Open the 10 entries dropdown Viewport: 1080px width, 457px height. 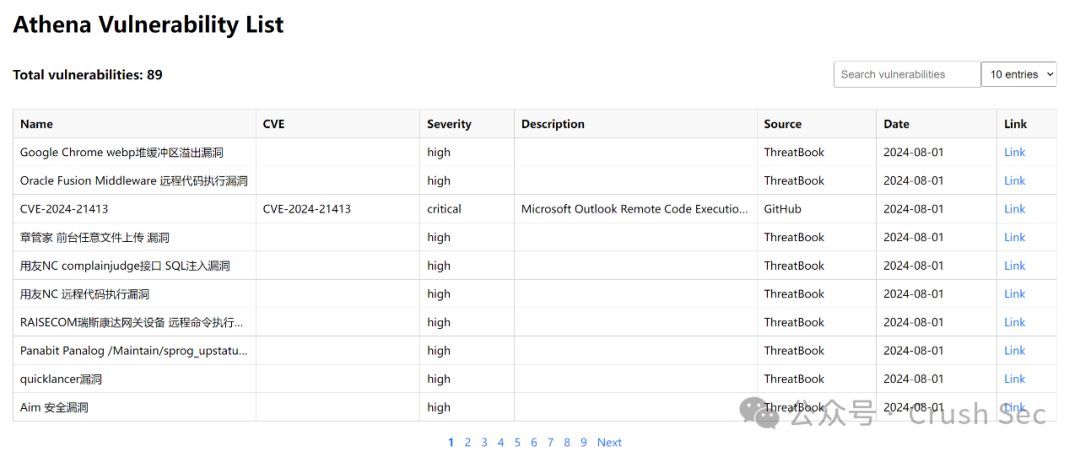tap(1019, 74)
